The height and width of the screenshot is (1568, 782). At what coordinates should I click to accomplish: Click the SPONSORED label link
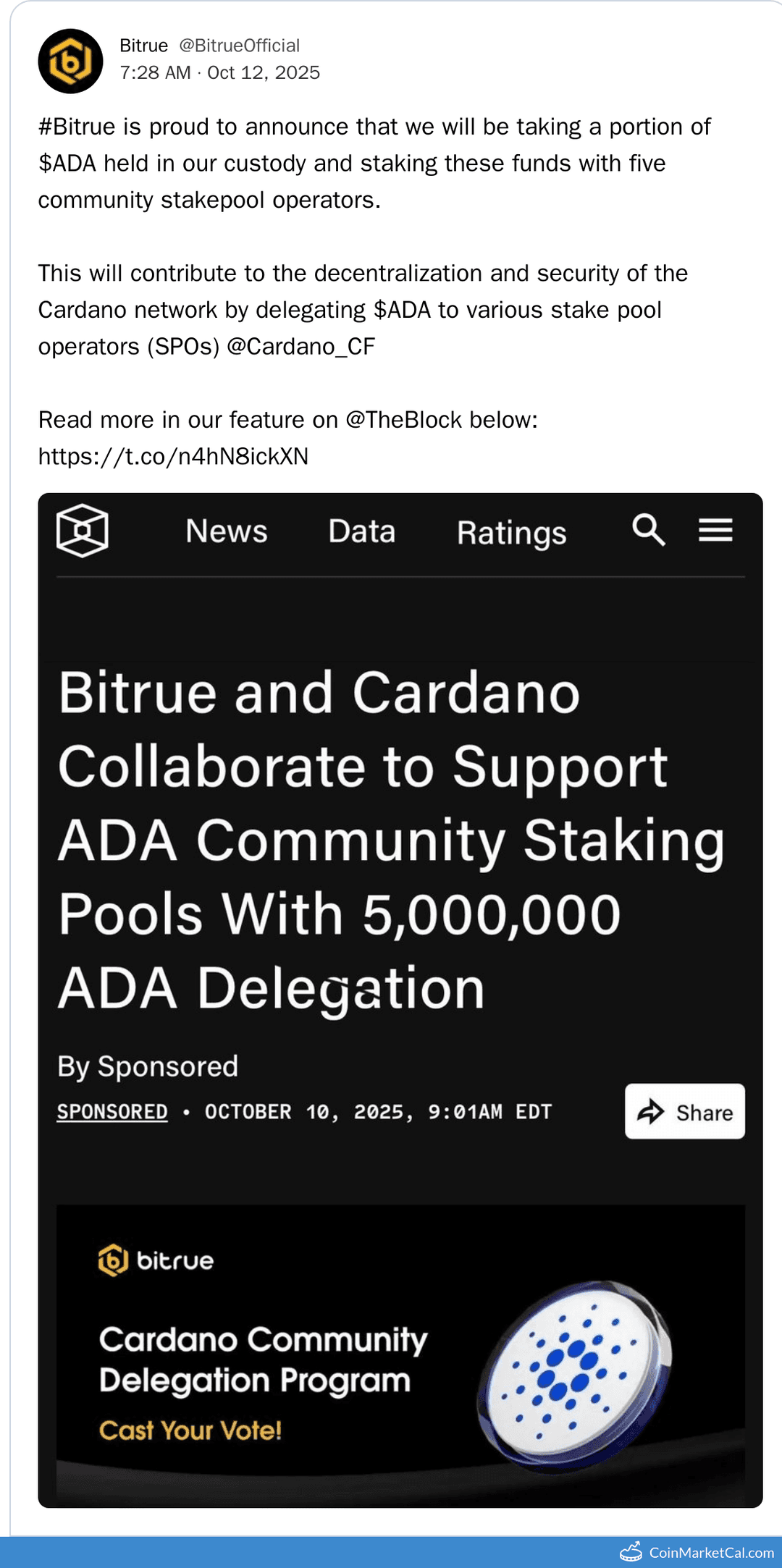point(112,1110)
